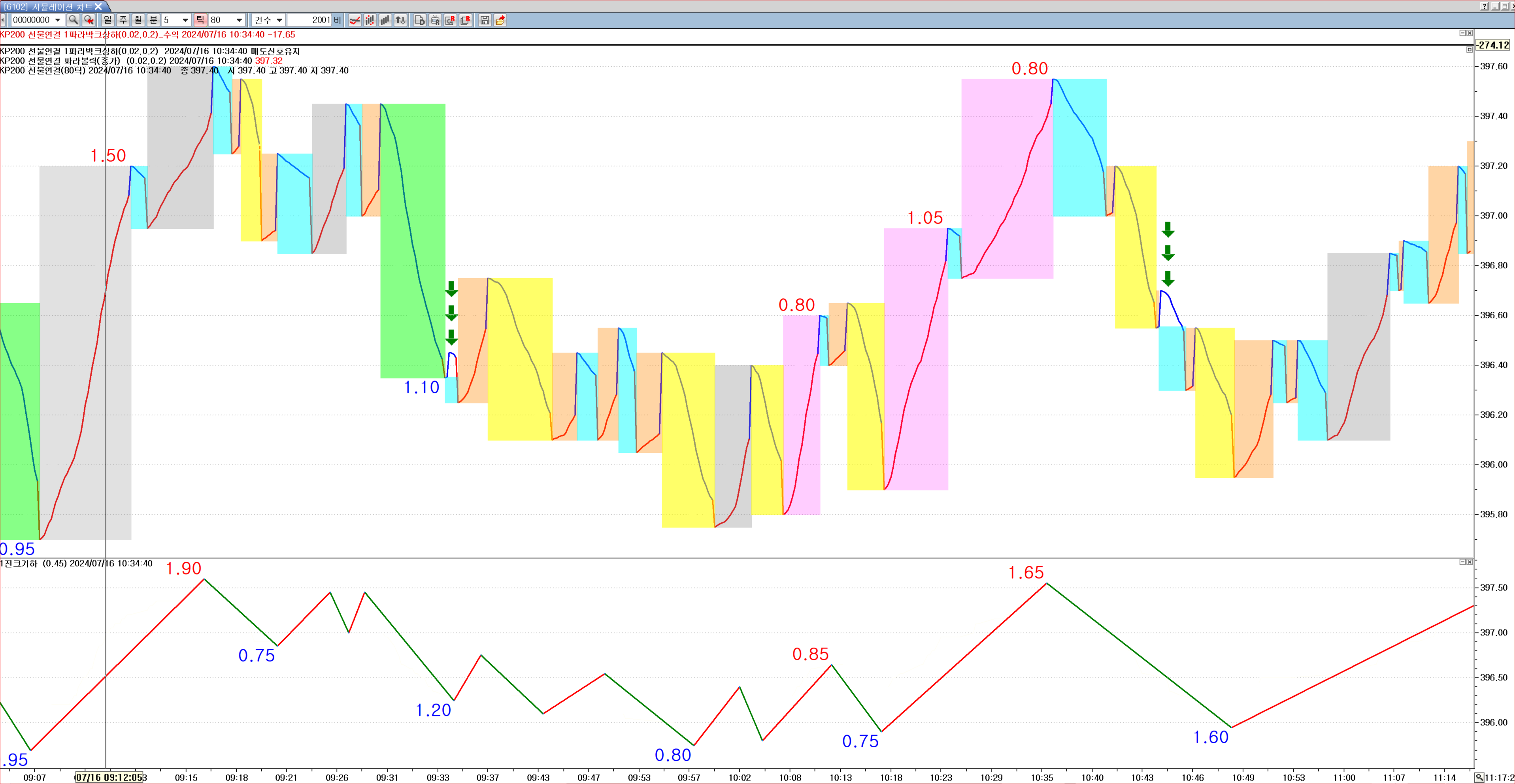Click the up-down arrows toolbar icon
Viewport: 1515px width, 784px height.
point(400,20)
